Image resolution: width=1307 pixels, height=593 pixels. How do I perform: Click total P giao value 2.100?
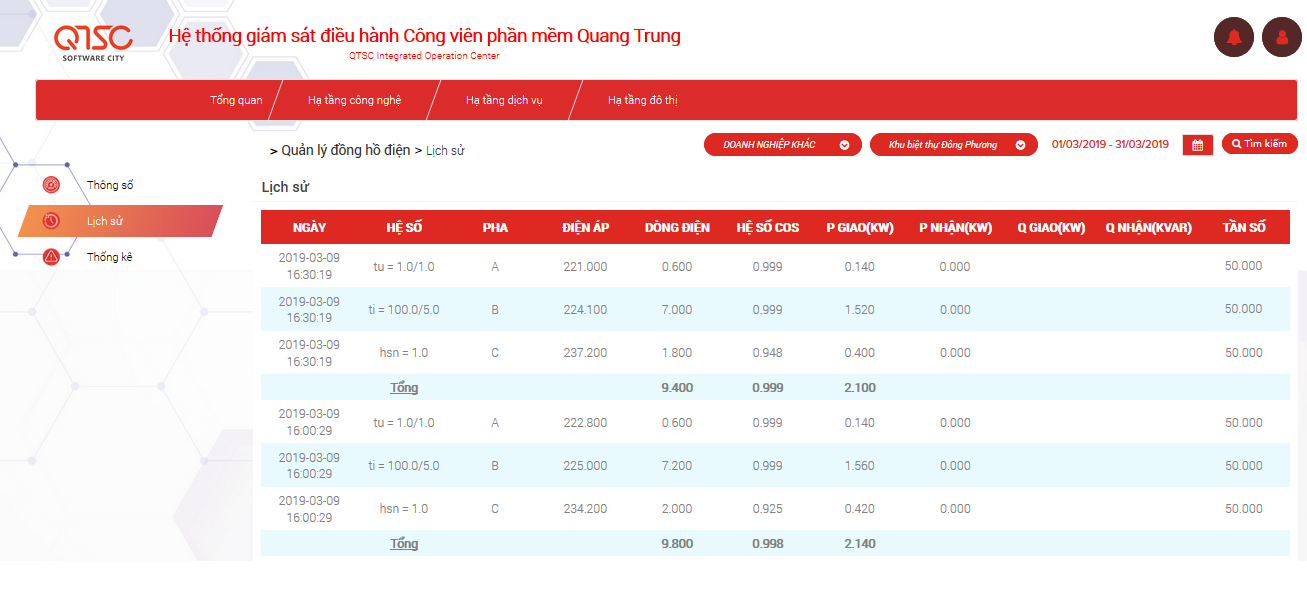(859, 388)
